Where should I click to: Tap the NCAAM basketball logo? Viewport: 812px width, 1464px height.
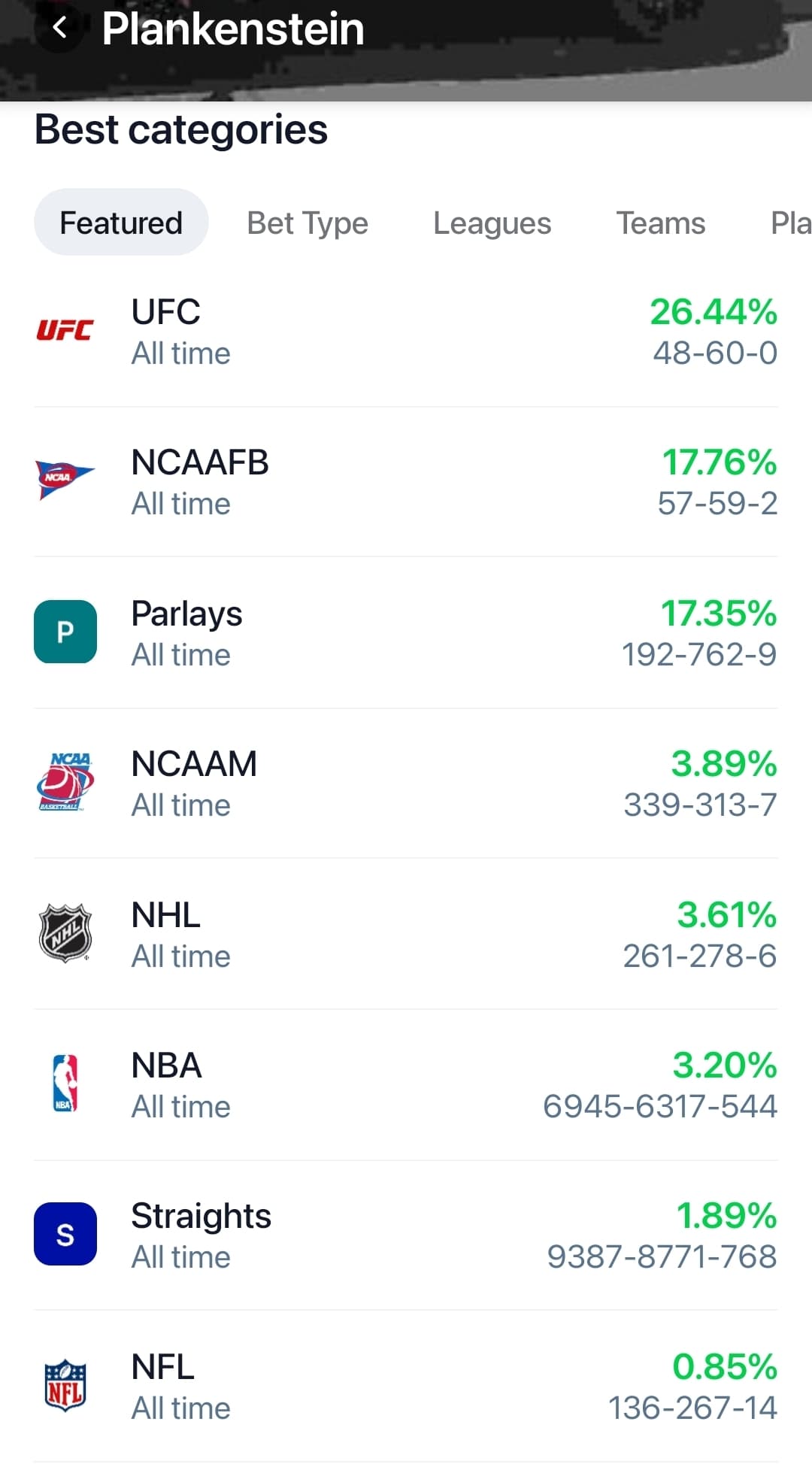(x=65, y=782)
